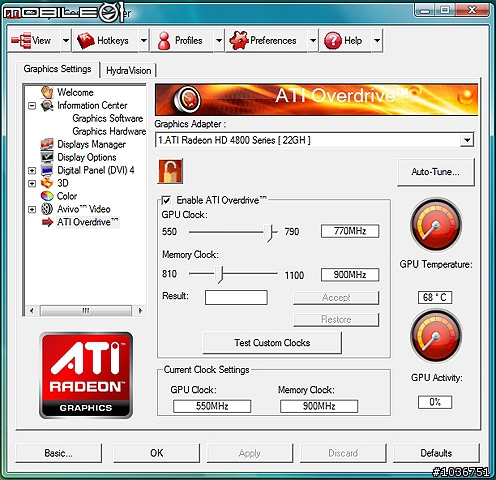Expand the Avivo Video tree node
This screenshot has height=480, width=496.
coord(32,209)
